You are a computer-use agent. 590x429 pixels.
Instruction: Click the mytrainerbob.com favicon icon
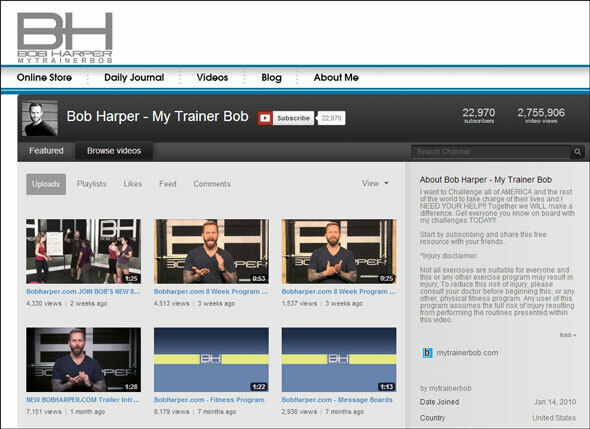(x=427, y=353)
